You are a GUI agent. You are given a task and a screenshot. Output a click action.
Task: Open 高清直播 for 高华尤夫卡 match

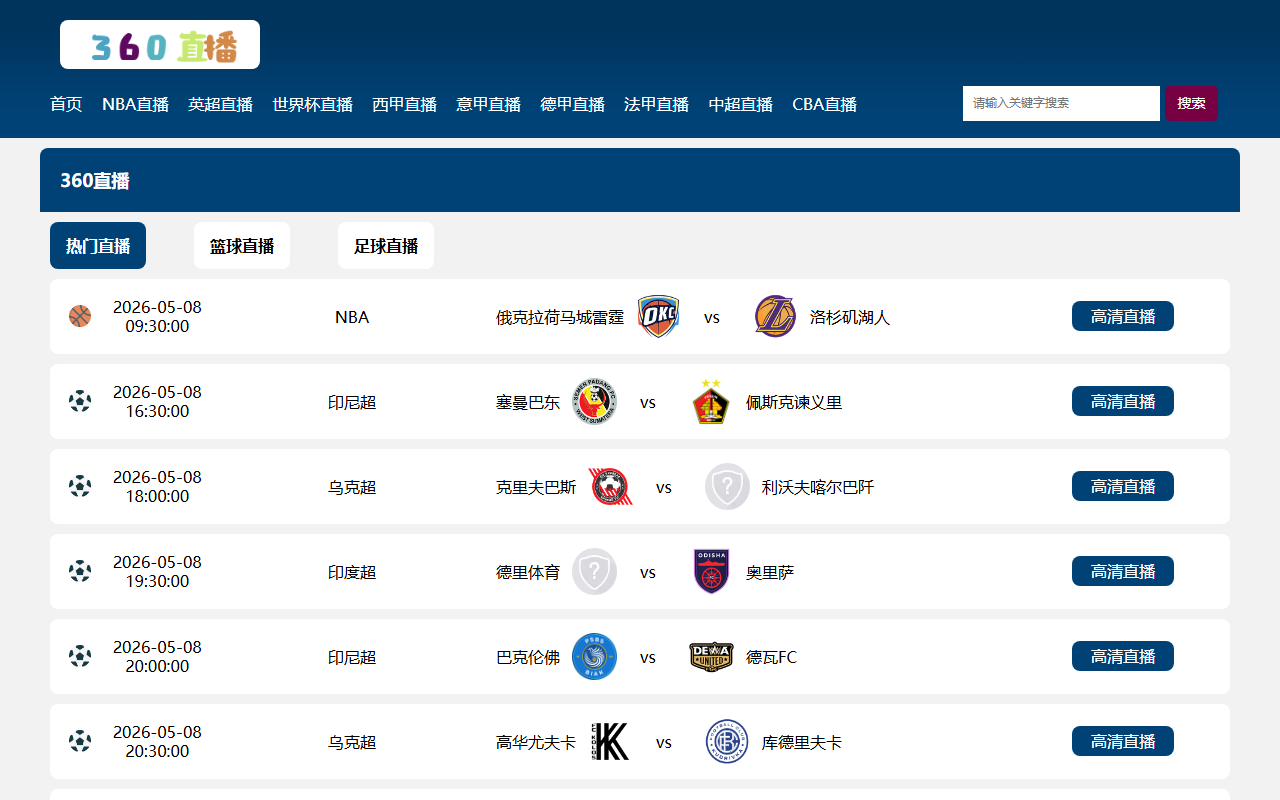1123,741
